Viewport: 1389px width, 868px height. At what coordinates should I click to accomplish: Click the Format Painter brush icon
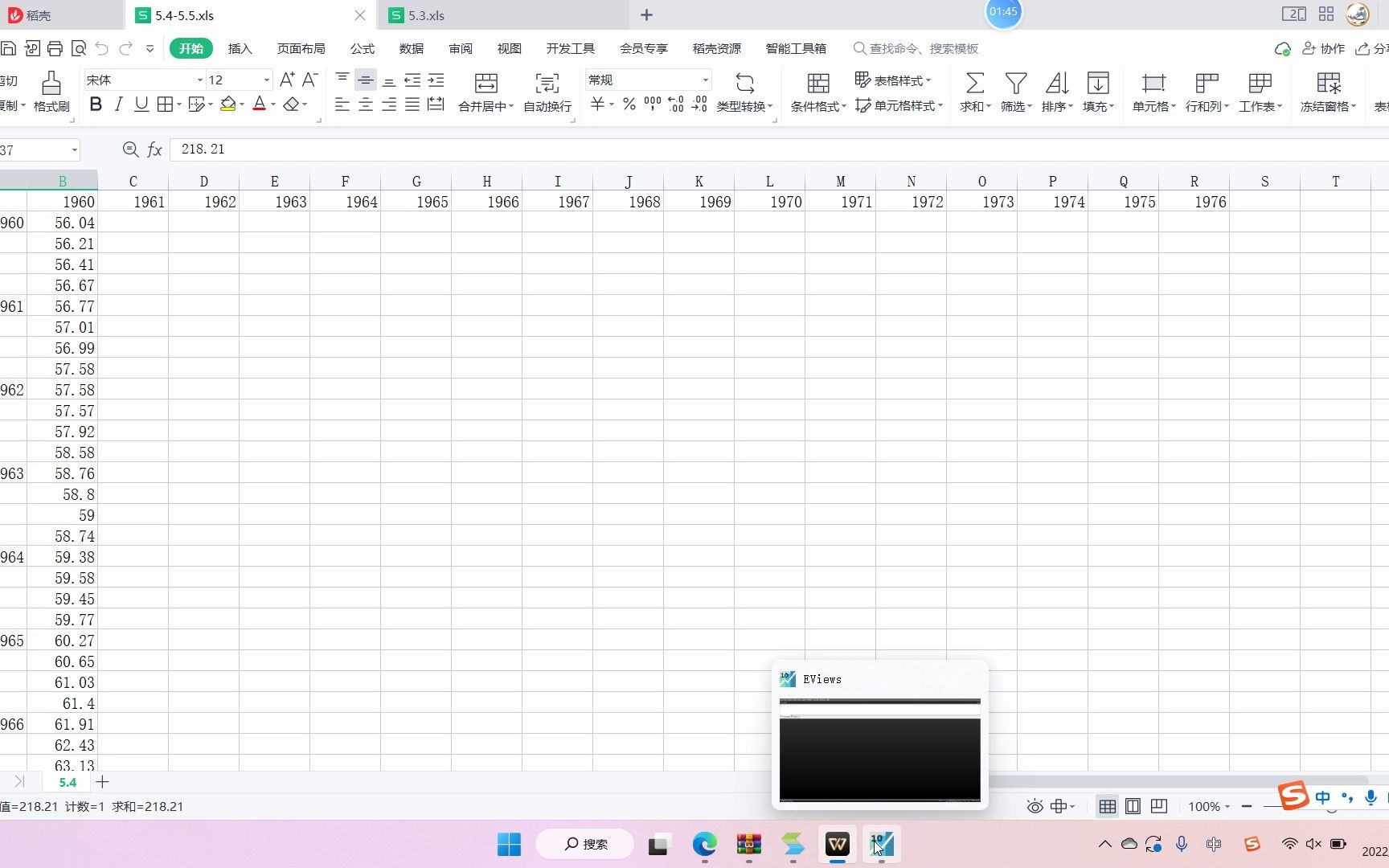tap(51, 83)
